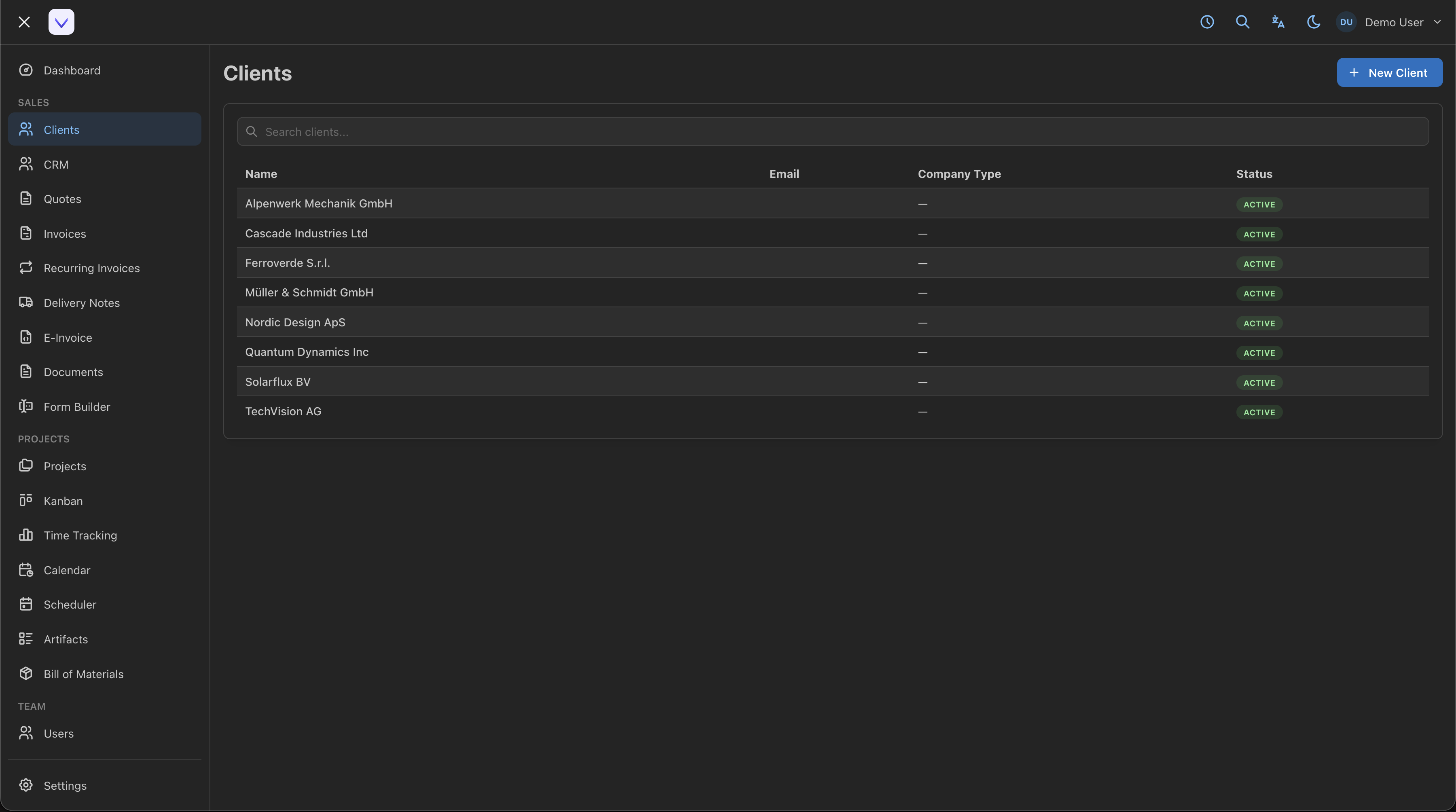Open global search magnifier icon in header
Image resolution: width=1456 pixels, height=812 pixels.
(1242, 22)
